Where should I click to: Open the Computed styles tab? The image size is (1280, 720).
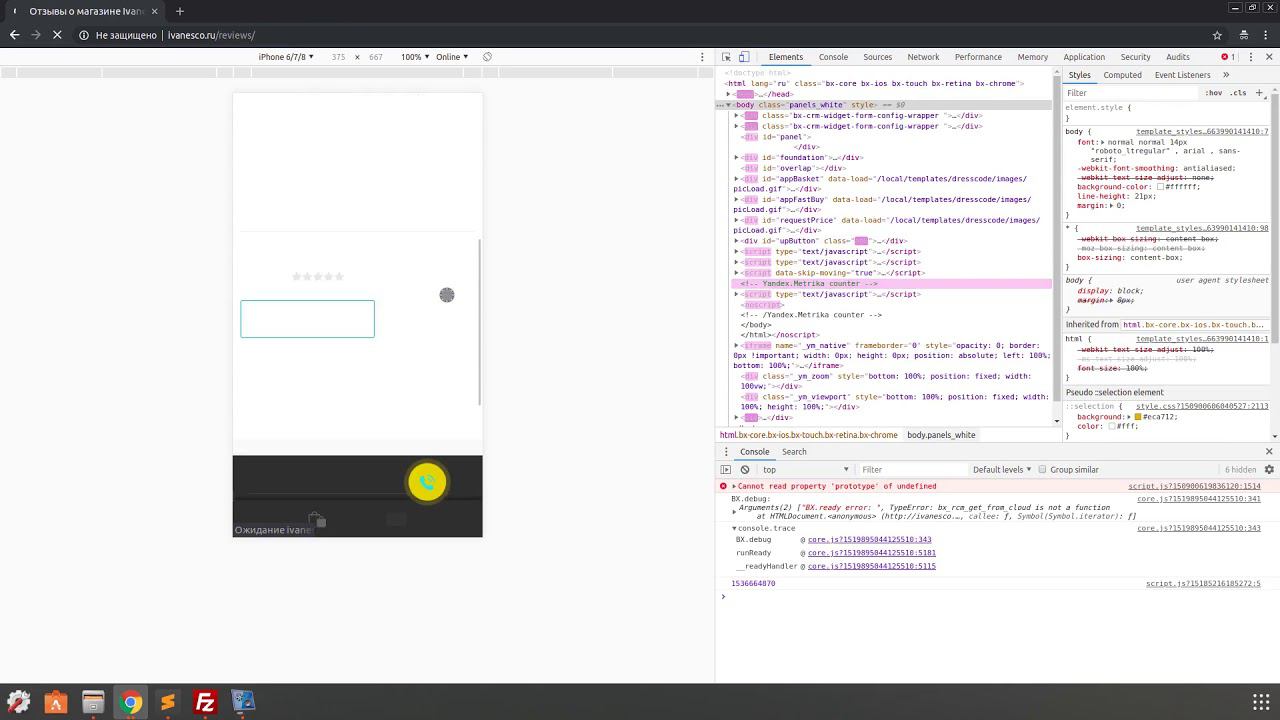coord(1122,75)
